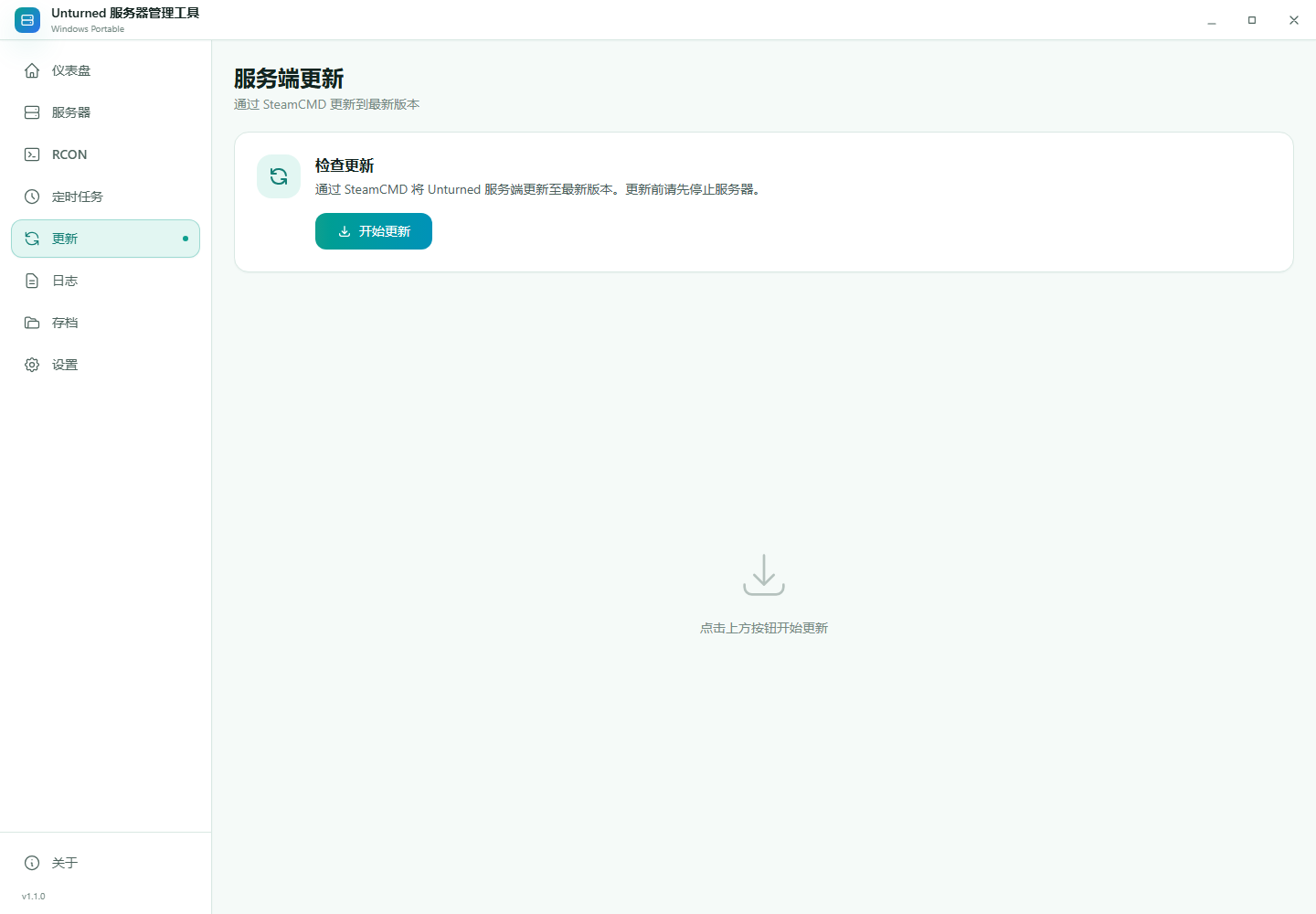
Task: Click the 点击上方按钮开始更新 hint text
Action: 764,628
